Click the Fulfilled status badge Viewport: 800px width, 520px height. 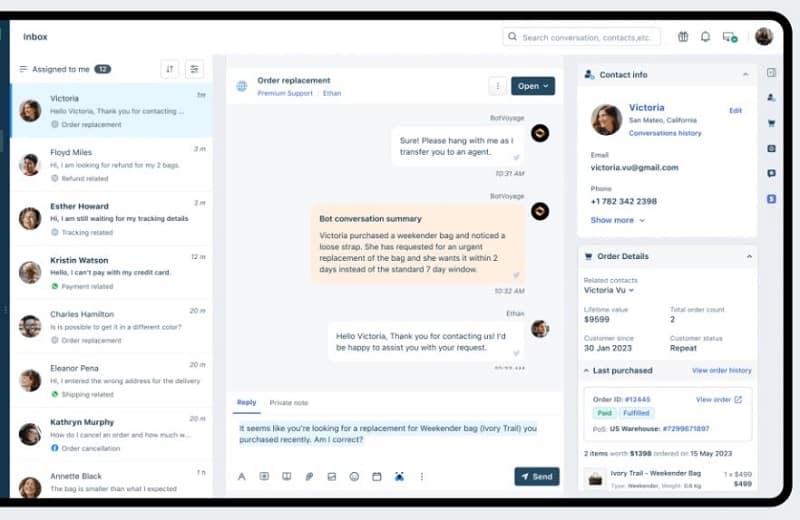(x=636, y=413)
